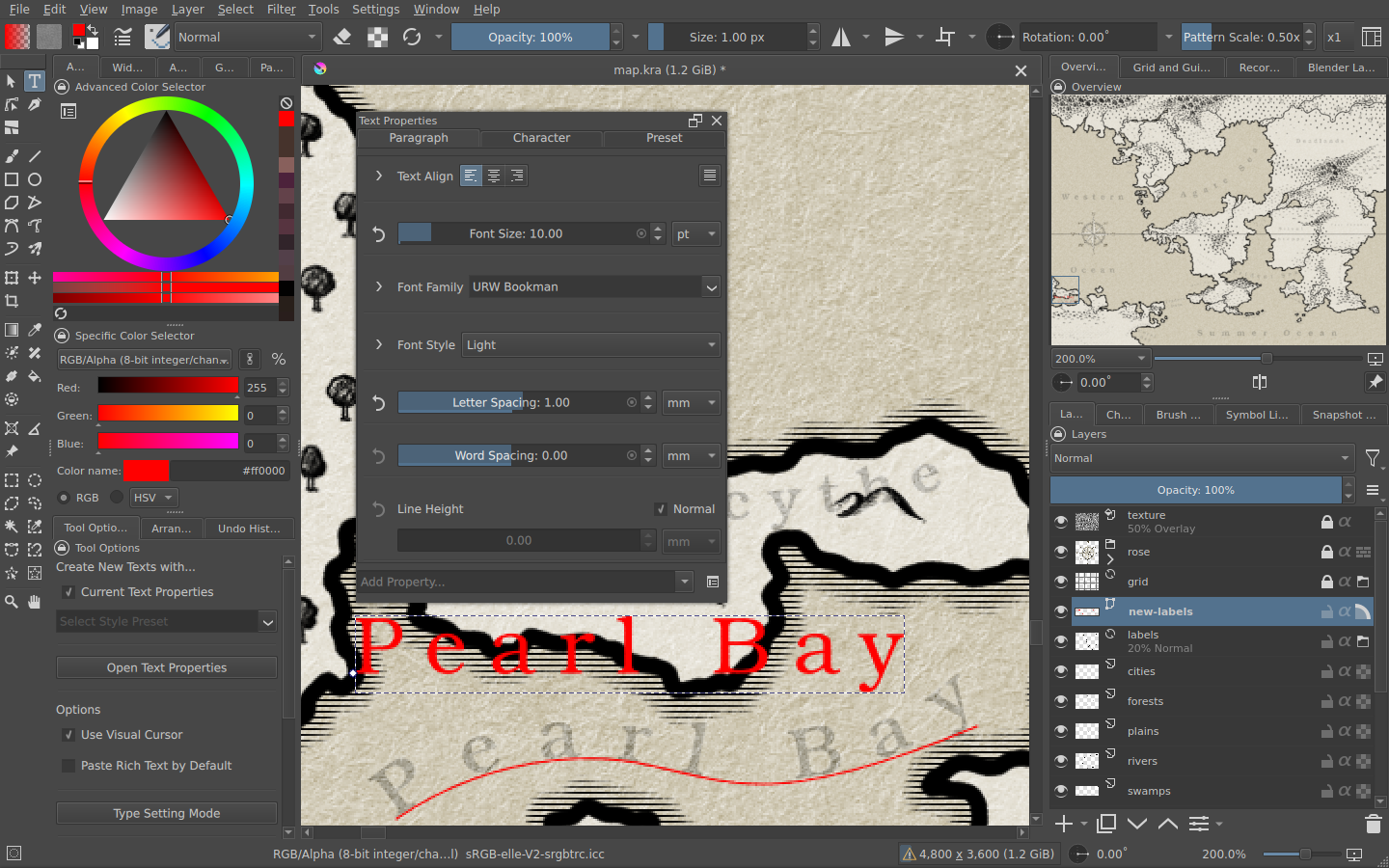This screenshot has height=868, width=1389.
Task: Expand the Text Align property
Action: click(x=379, y=176)
